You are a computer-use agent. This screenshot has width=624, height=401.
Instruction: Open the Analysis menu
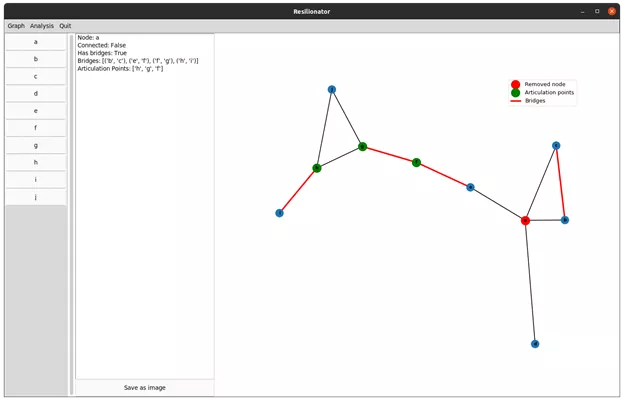tap(42, 26)
